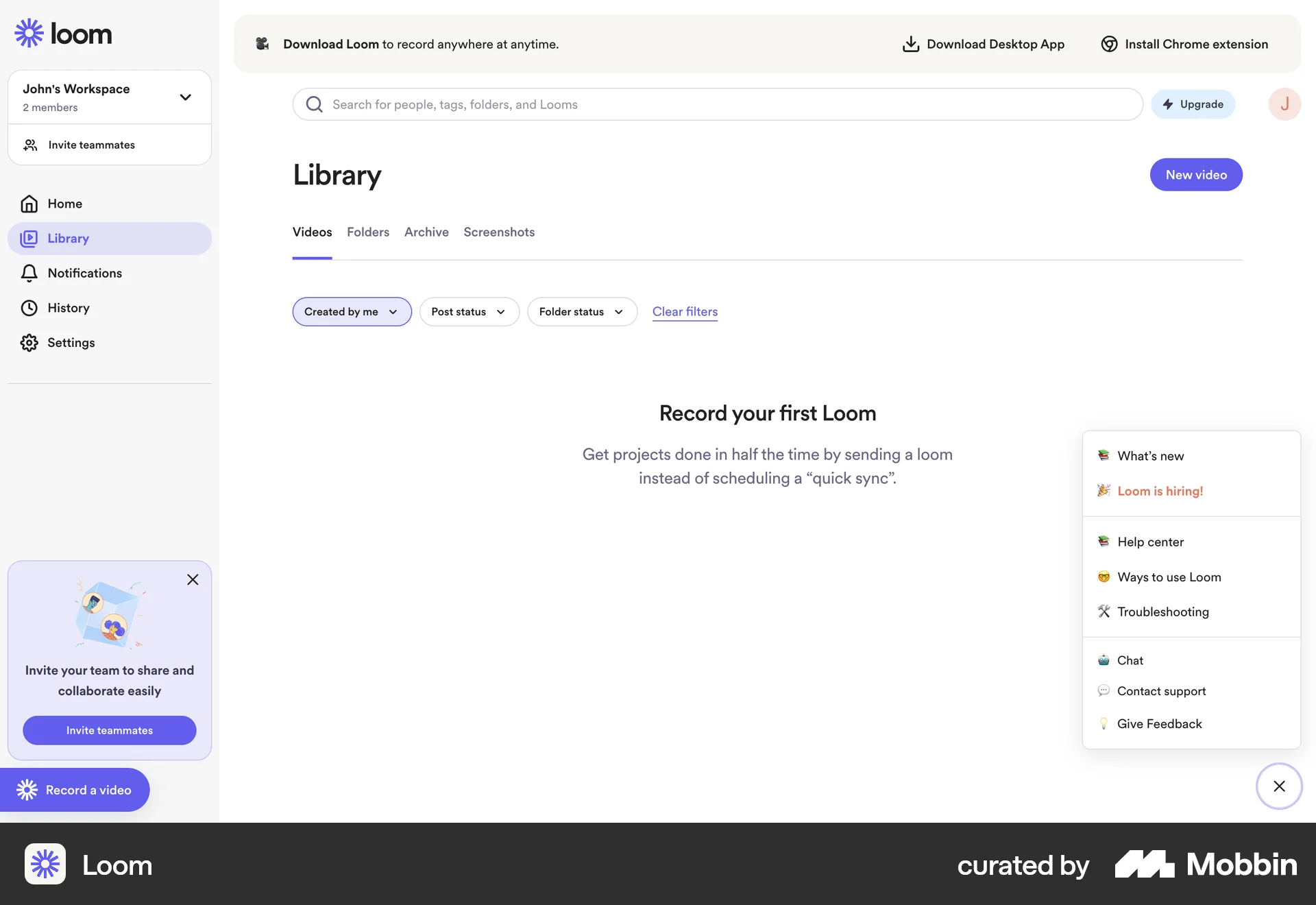The width and height of the screenshot is (1316, 905).
Task: Open the Created by me filter
Action: point(352,311)
